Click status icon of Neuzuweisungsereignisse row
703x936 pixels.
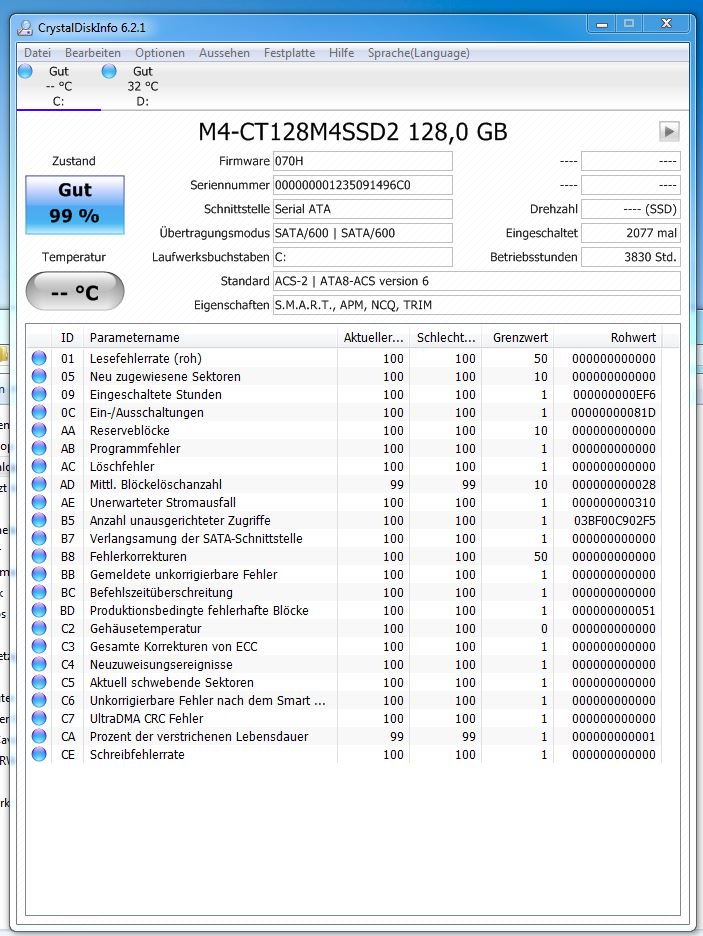point(39,664)
